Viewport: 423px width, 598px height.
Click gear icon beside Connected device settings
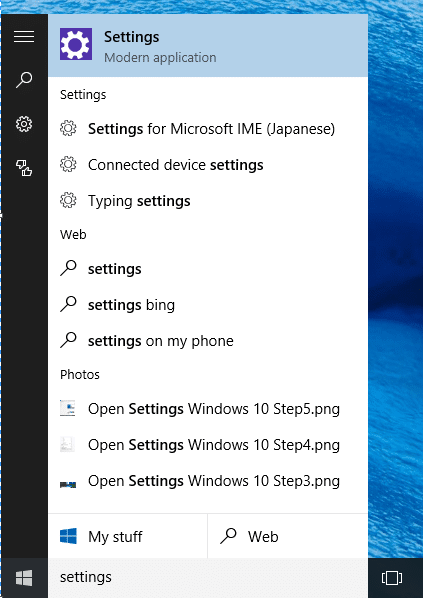pos(68,165)
